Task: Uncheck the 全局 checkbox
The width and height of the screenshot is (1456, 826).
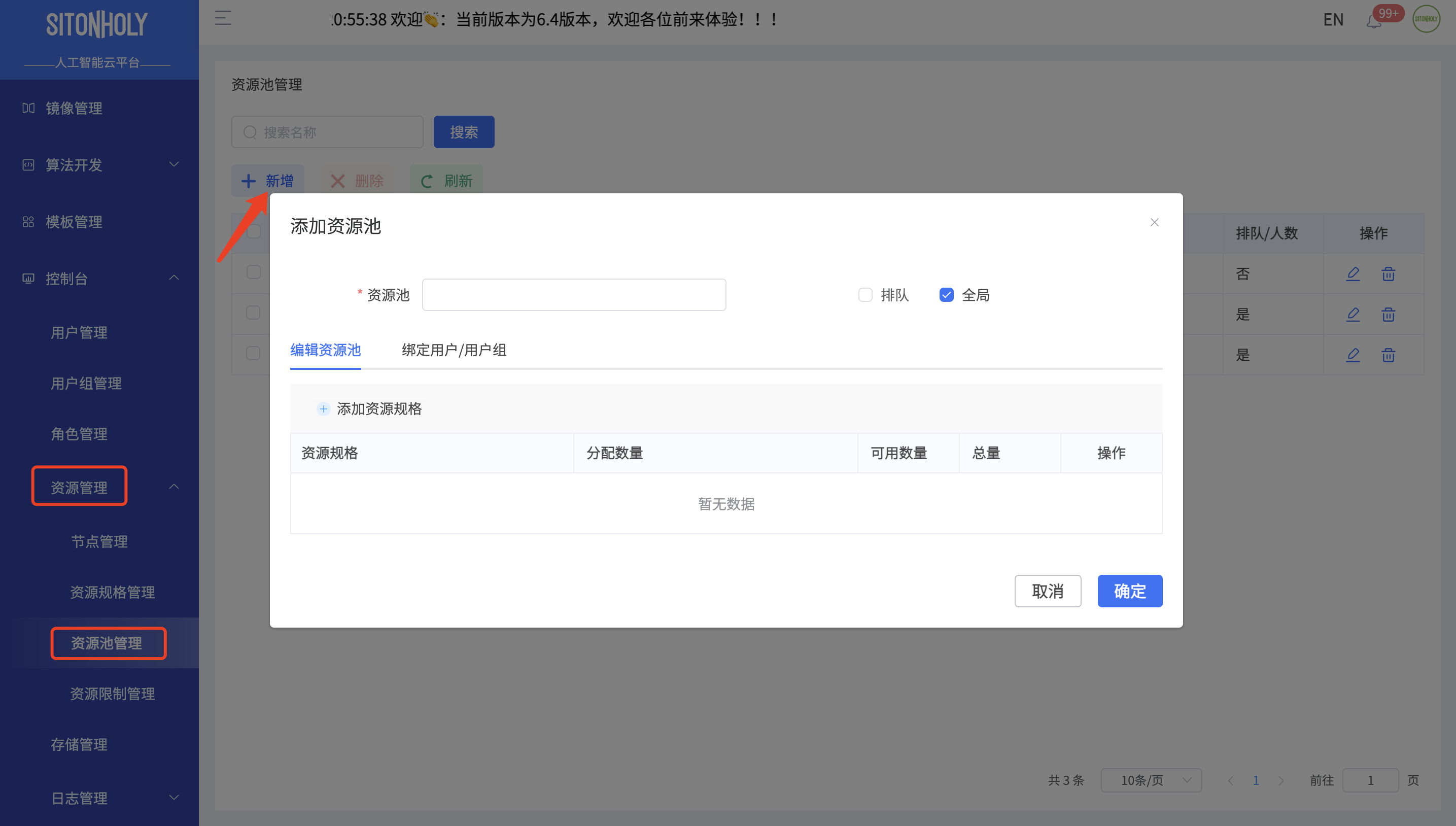Action: click(x=946, y=295)
